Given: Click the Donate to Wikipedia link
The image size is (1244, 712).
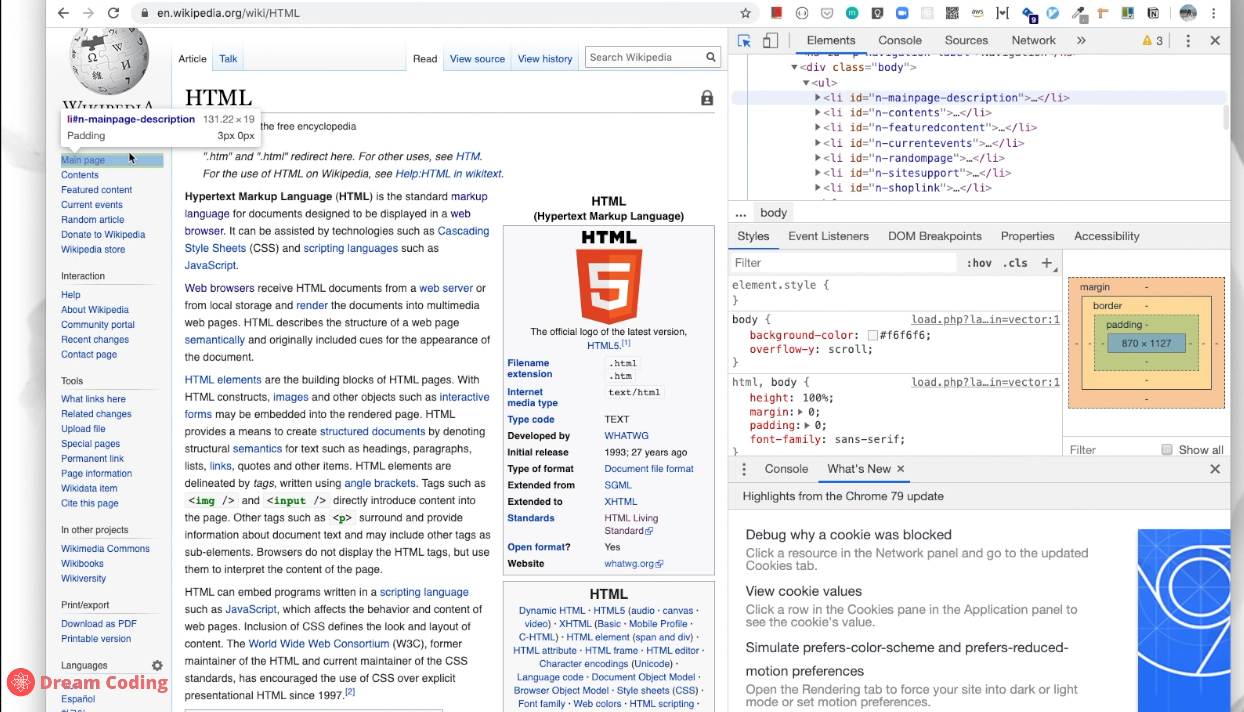Looking at the screenshot, I should 103,235.
